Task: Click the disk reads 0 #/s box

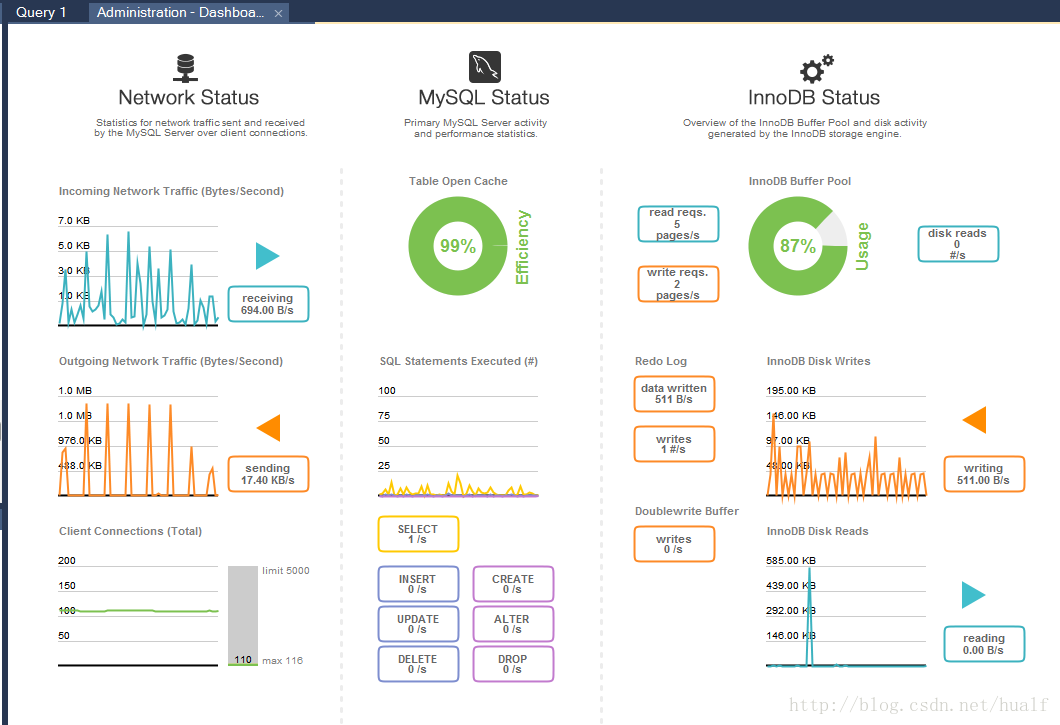Action: (958, 244)
